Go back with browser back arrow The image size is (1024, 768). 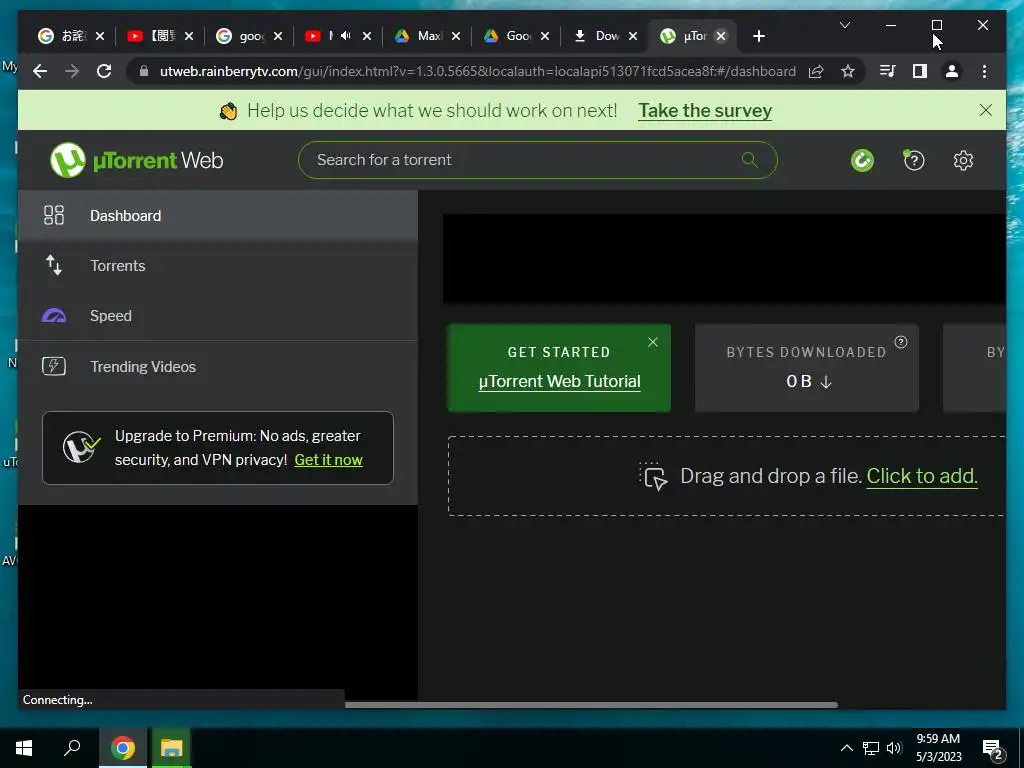click(x=40, y=71)
